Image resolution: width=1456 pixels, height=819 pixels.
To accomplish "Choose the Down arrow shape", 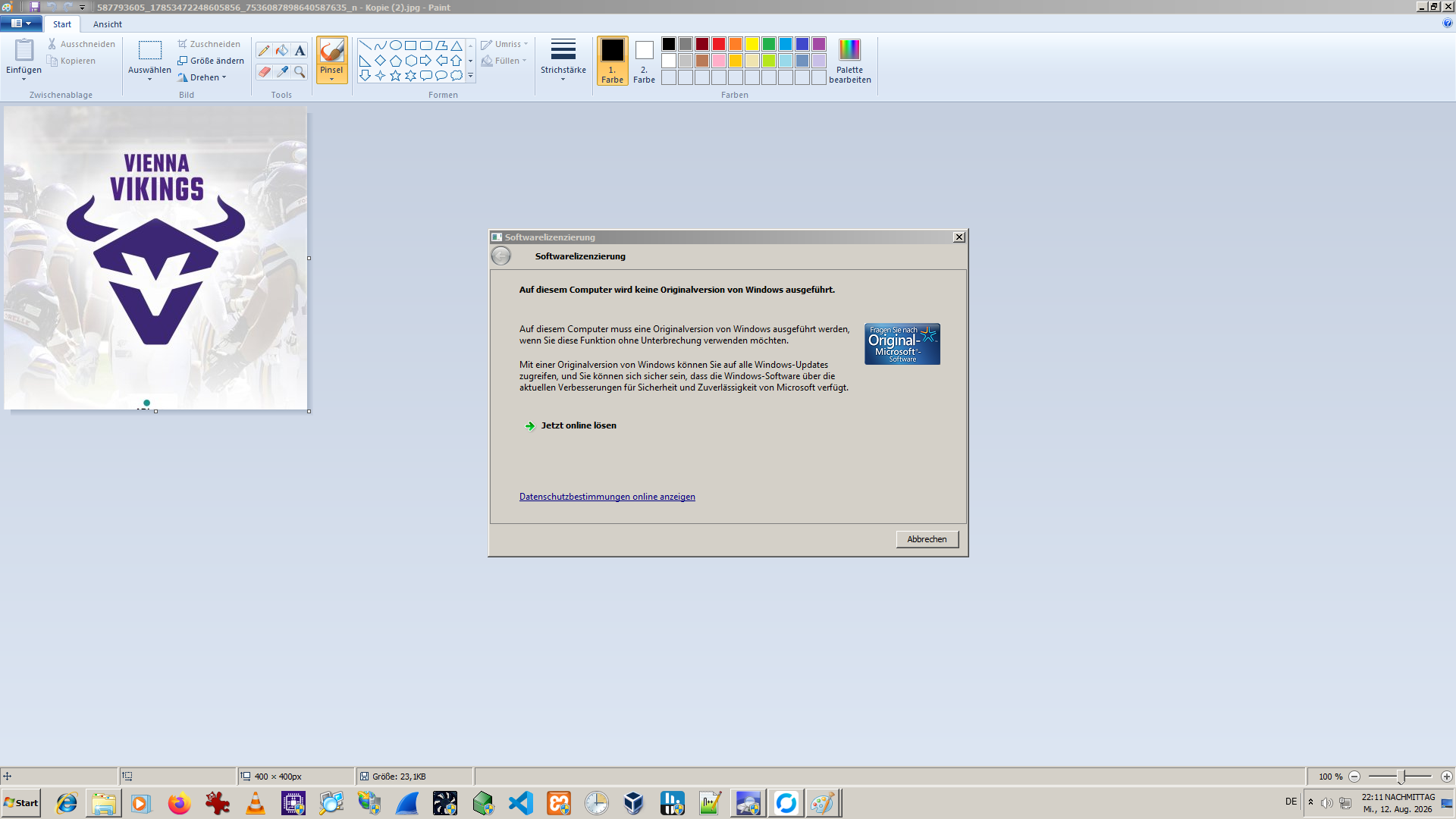I will point(365,76).
